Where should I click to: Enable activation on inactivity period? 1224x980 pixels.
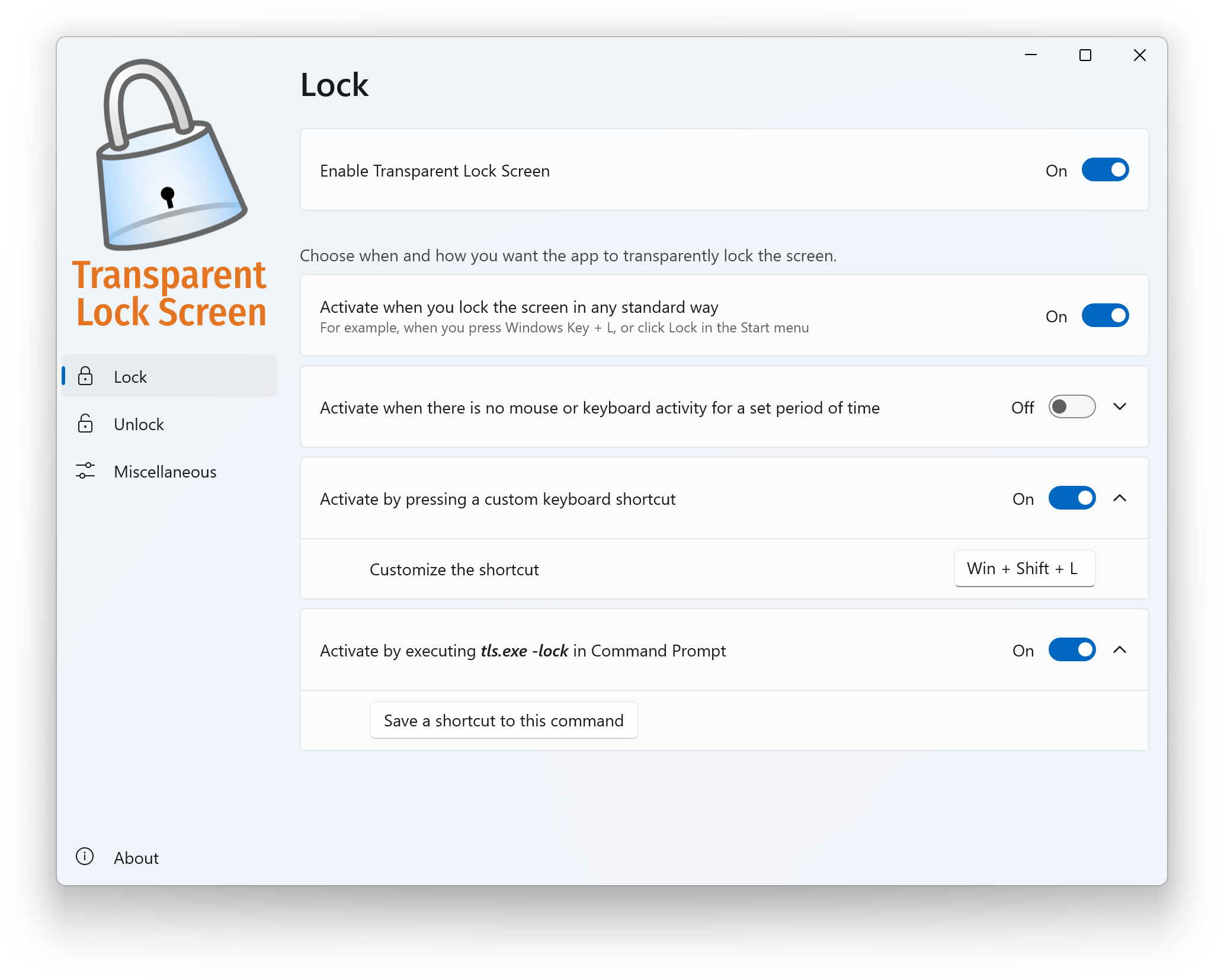click(1071, 406)
